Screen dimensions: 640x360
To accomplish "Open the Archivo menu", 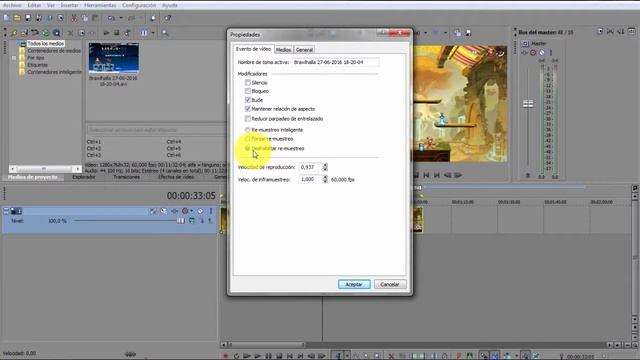I will [12, 5].
